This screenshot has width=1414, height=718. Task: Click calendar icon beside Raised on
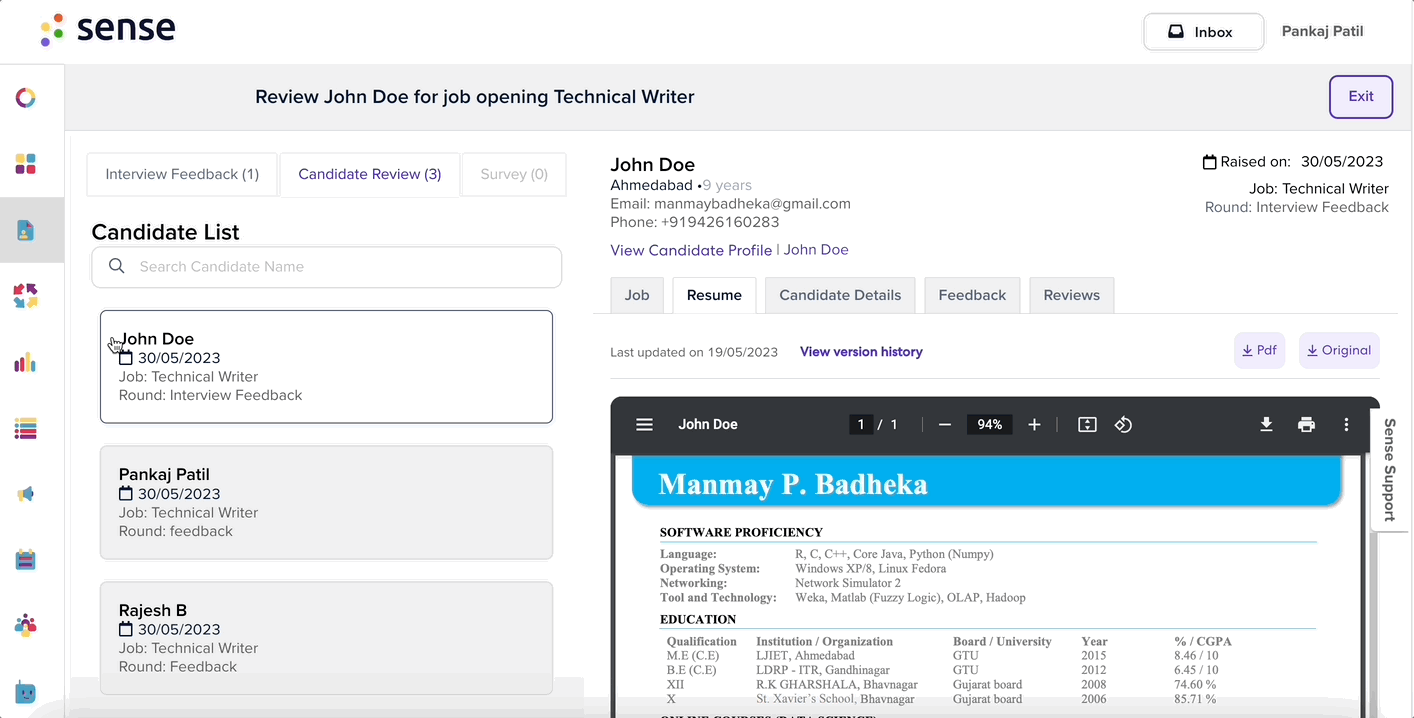point(1210,162)
